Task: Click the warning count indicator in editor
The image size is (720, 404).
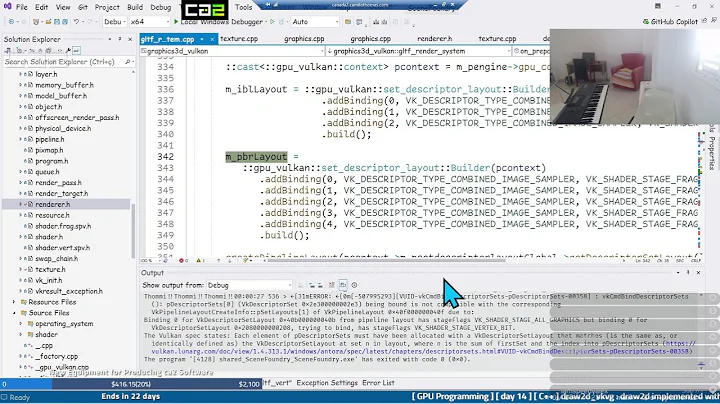Action: [x=201, y=260]
